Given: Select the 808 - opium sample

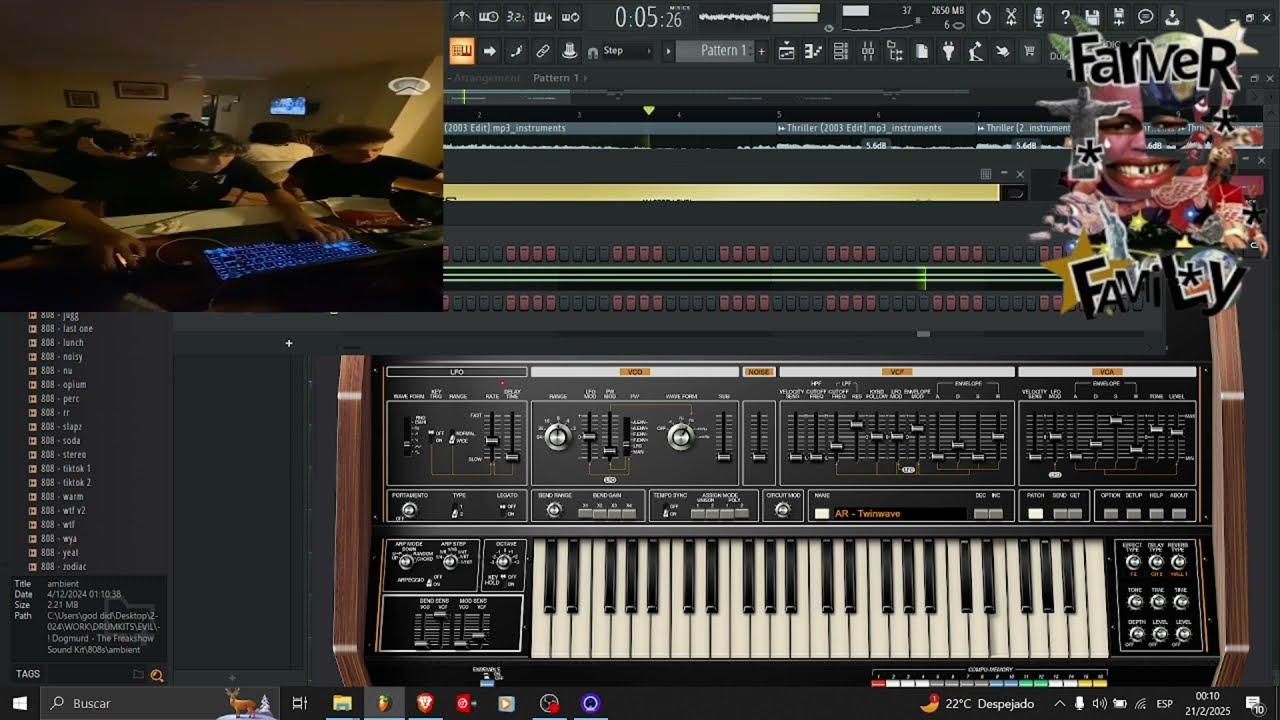Looking at the screenshot, I should pyautogui.click(x=66, y=385).
